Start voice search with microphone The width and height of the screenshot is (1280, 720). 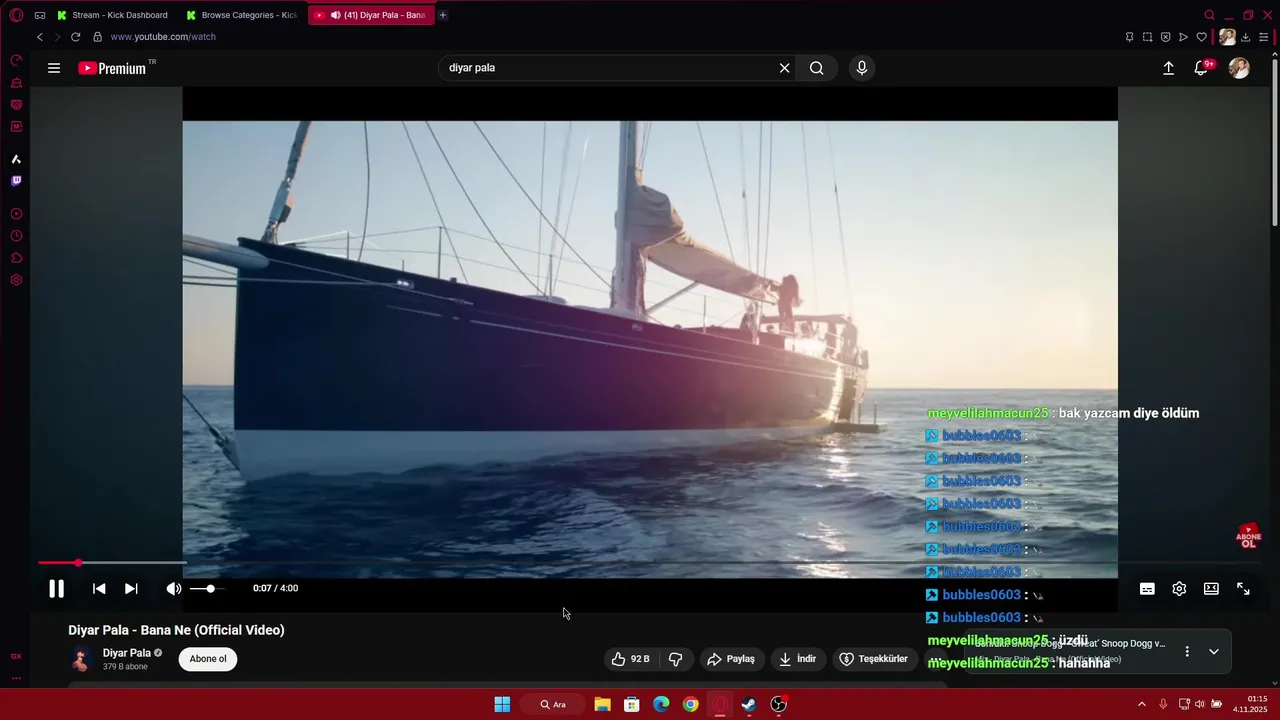862,68
